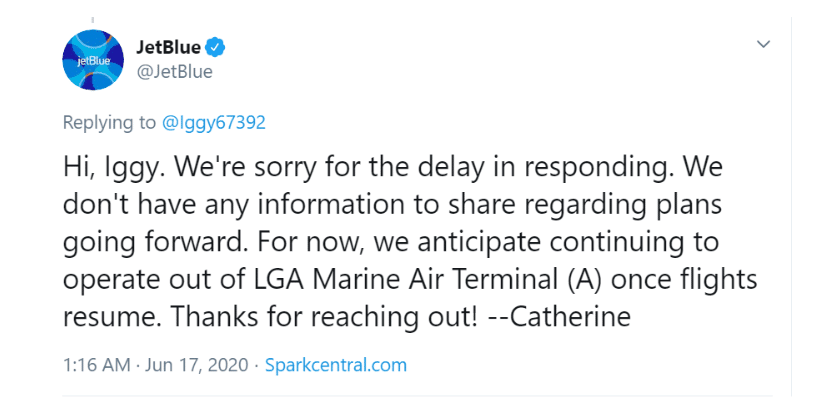820x405 pixels.
Task: Click the blue verified badge
Action: pyautogui.click(x=215, y=48)
